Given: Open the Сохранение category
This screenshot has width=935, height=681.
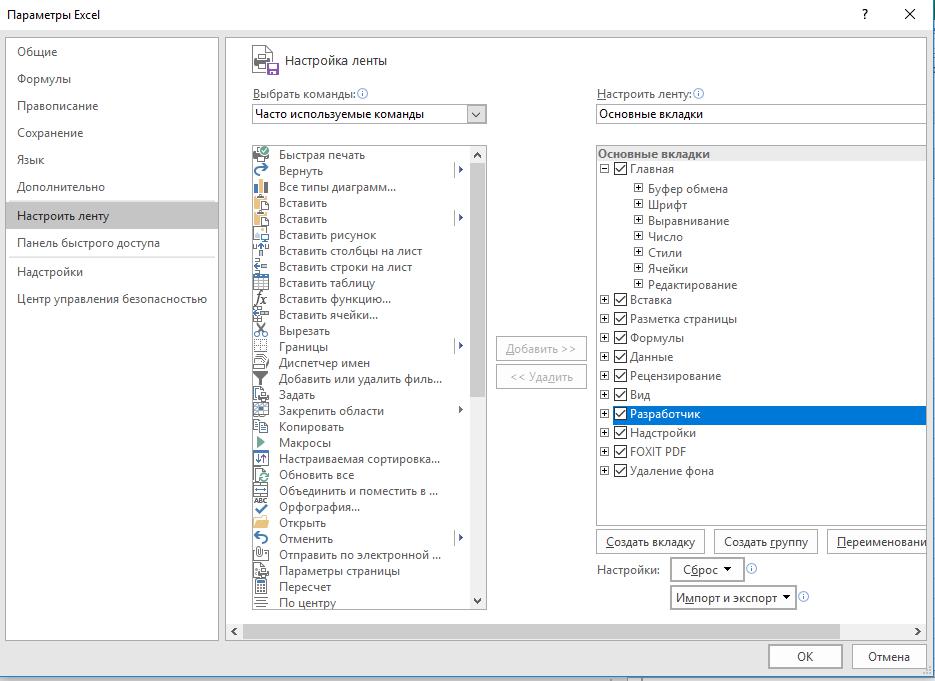Looking at the screenshot, I should tap(112, 133).
